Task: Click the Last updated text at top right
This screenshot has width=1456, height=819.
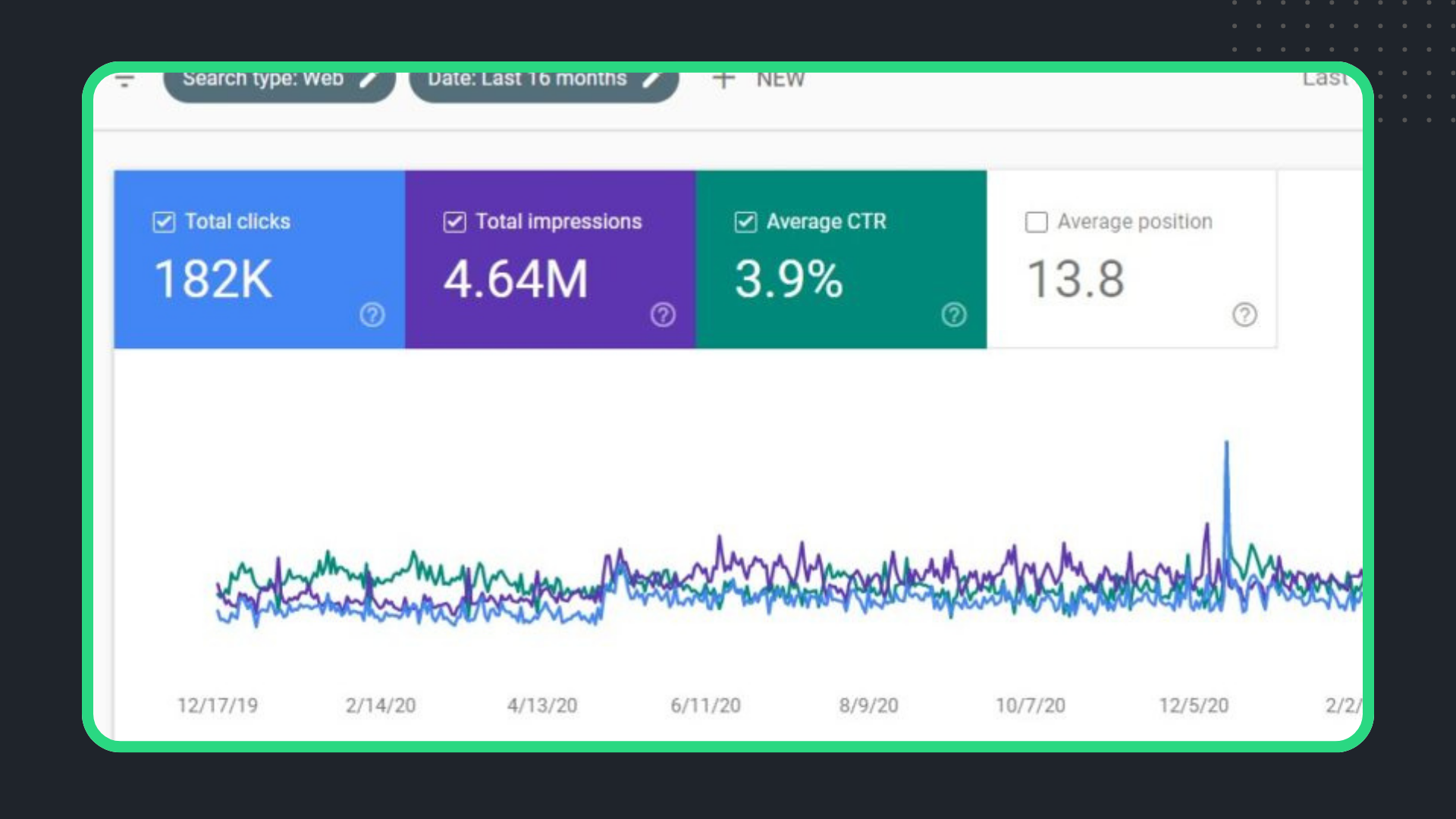Action: [1326, 79]
